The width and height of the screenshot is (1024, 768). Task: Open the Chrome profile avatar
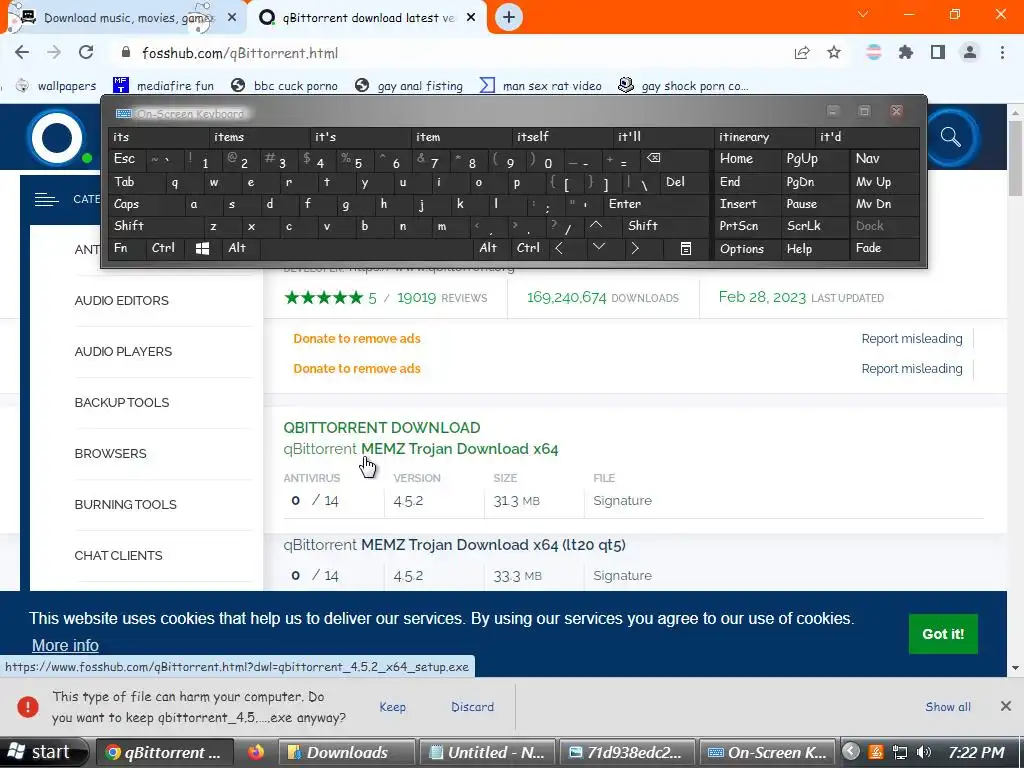click(x=970, y=53)
